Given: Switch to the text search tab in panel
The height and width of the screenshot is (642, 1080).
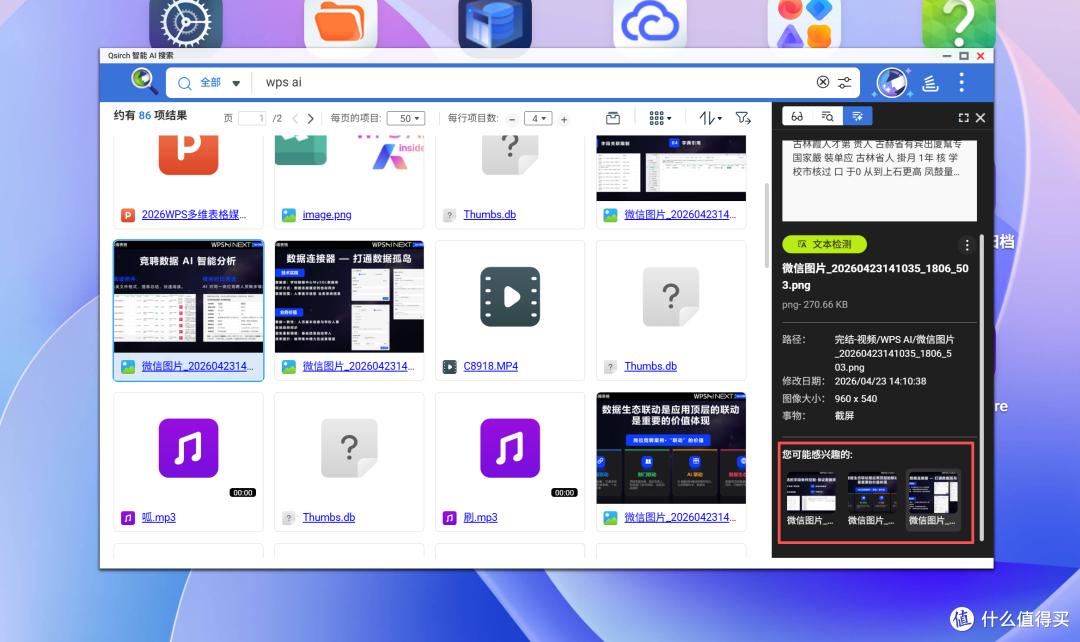Looking at the screenshot, I should click(x=827, y=116).
